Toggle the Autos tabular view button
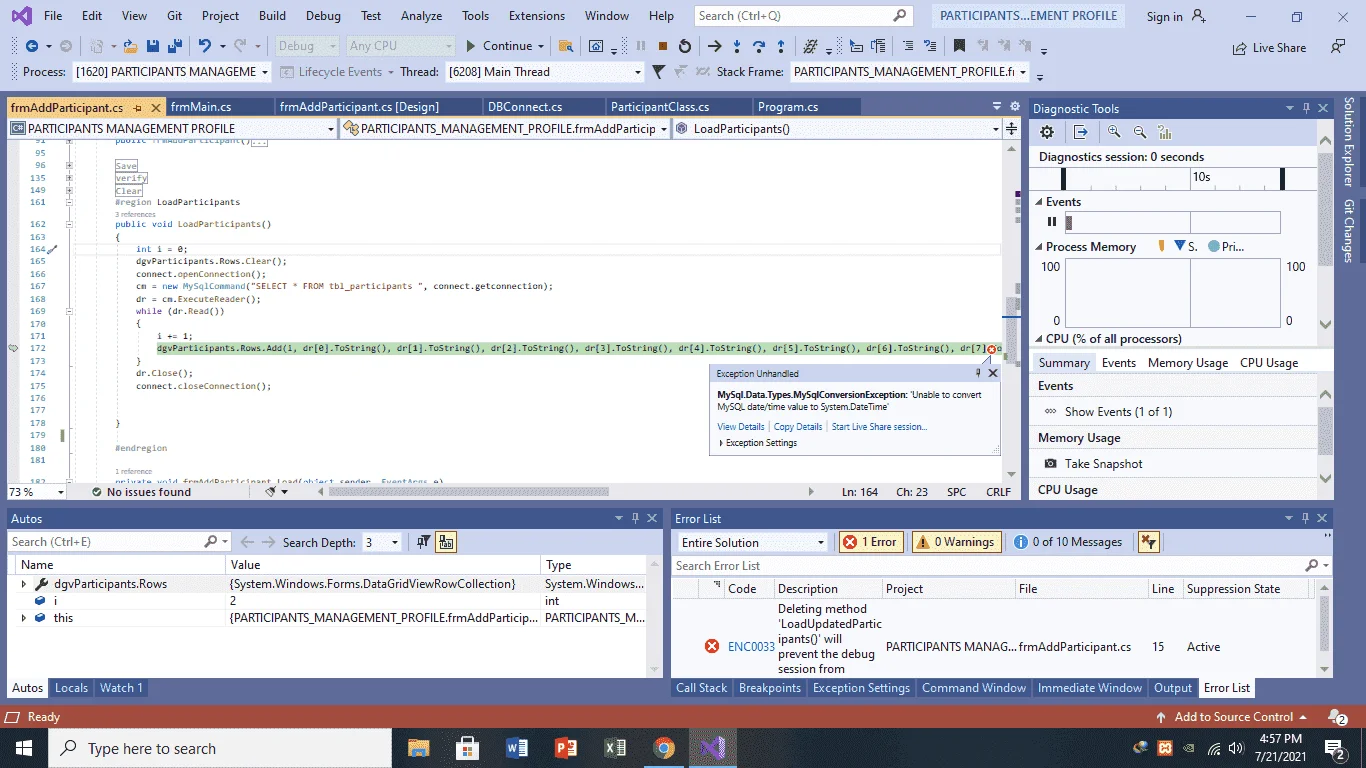The height and width of the screenshot is (768, 1366). click(x=446, y=542)
